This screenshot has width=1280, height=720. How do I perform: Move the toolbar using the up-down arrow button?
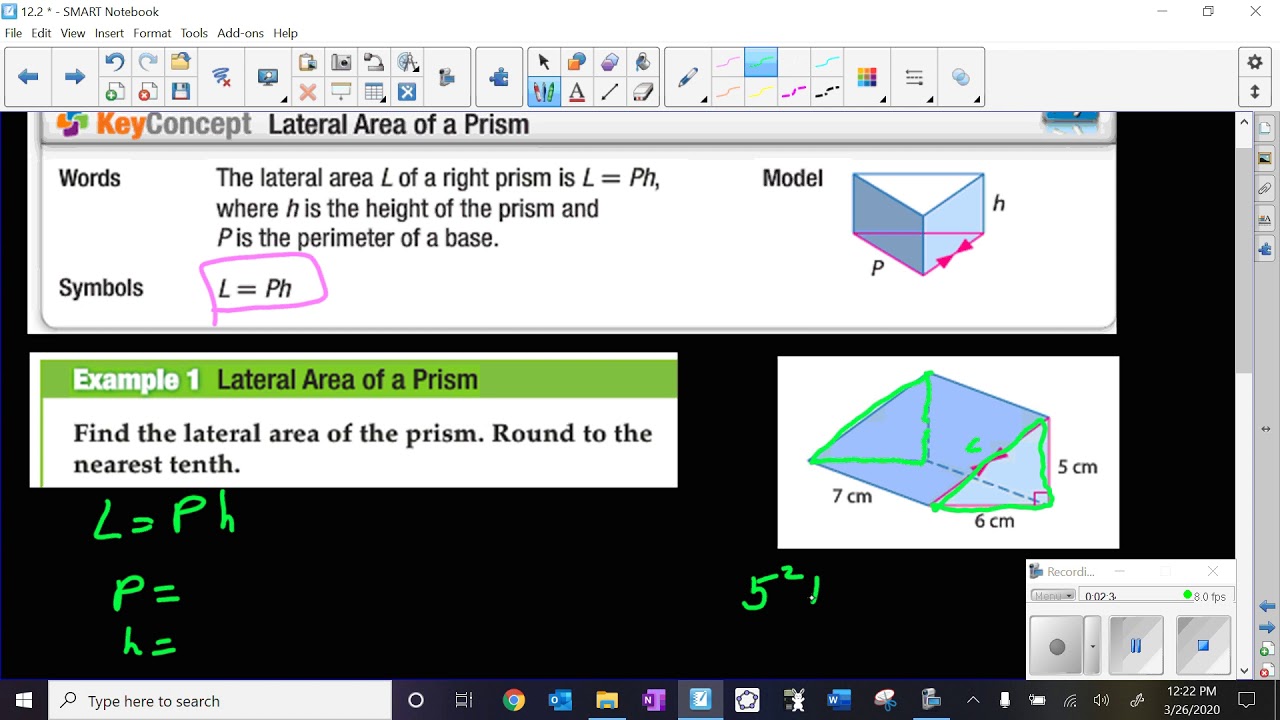1255,92
